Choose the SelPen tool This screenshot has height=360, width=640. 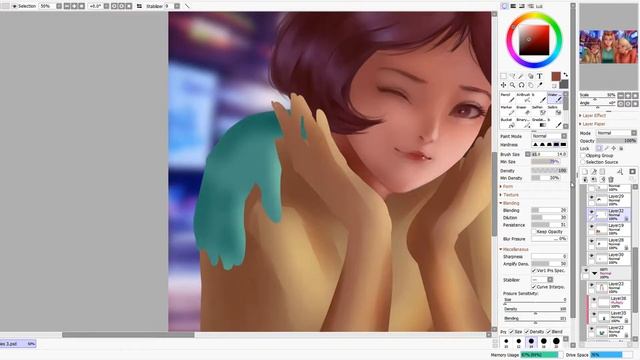[539, 111]
